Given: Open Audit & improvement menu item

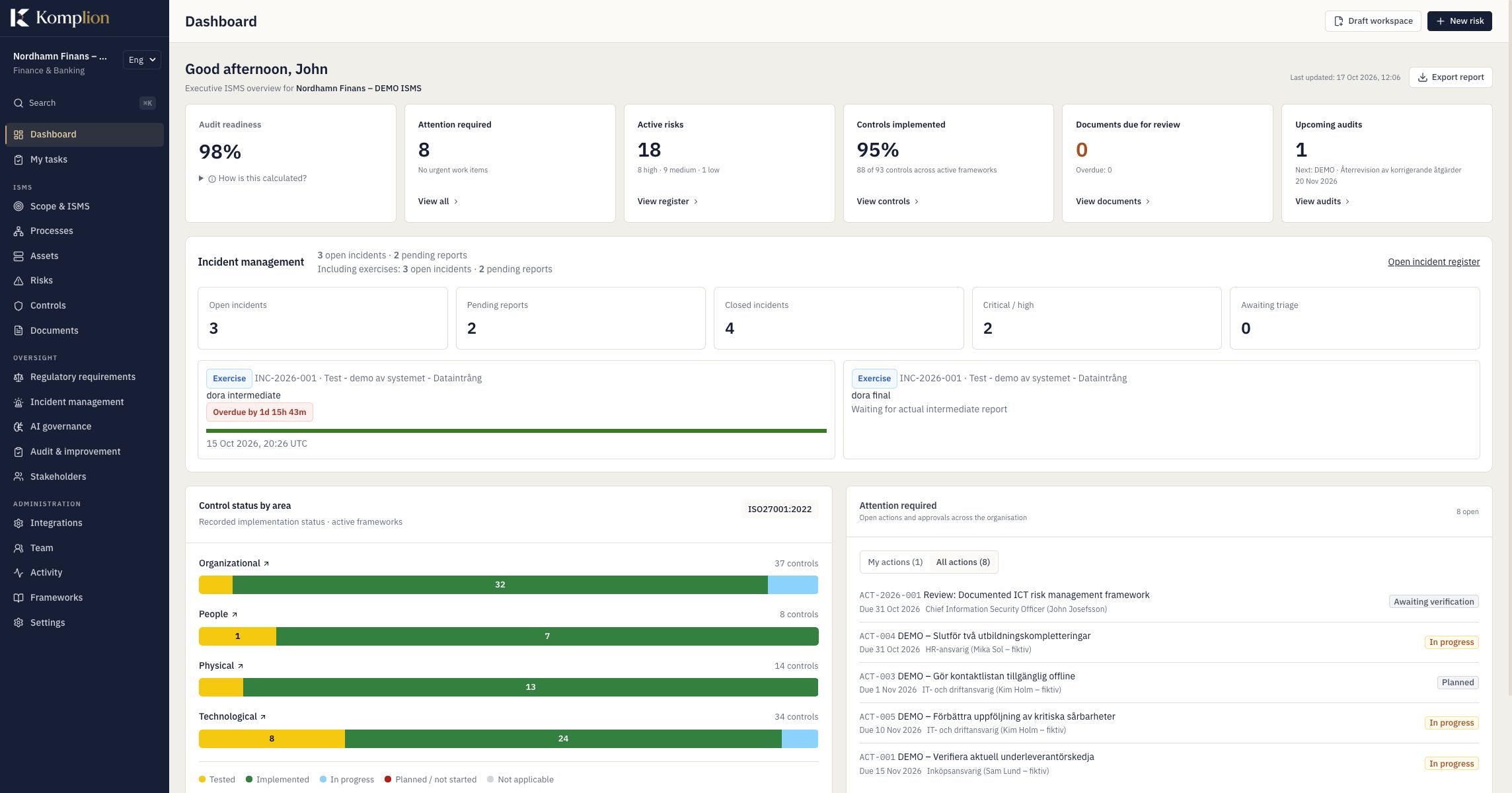Looking at the screenshot, I should click(x=85, y=451).
